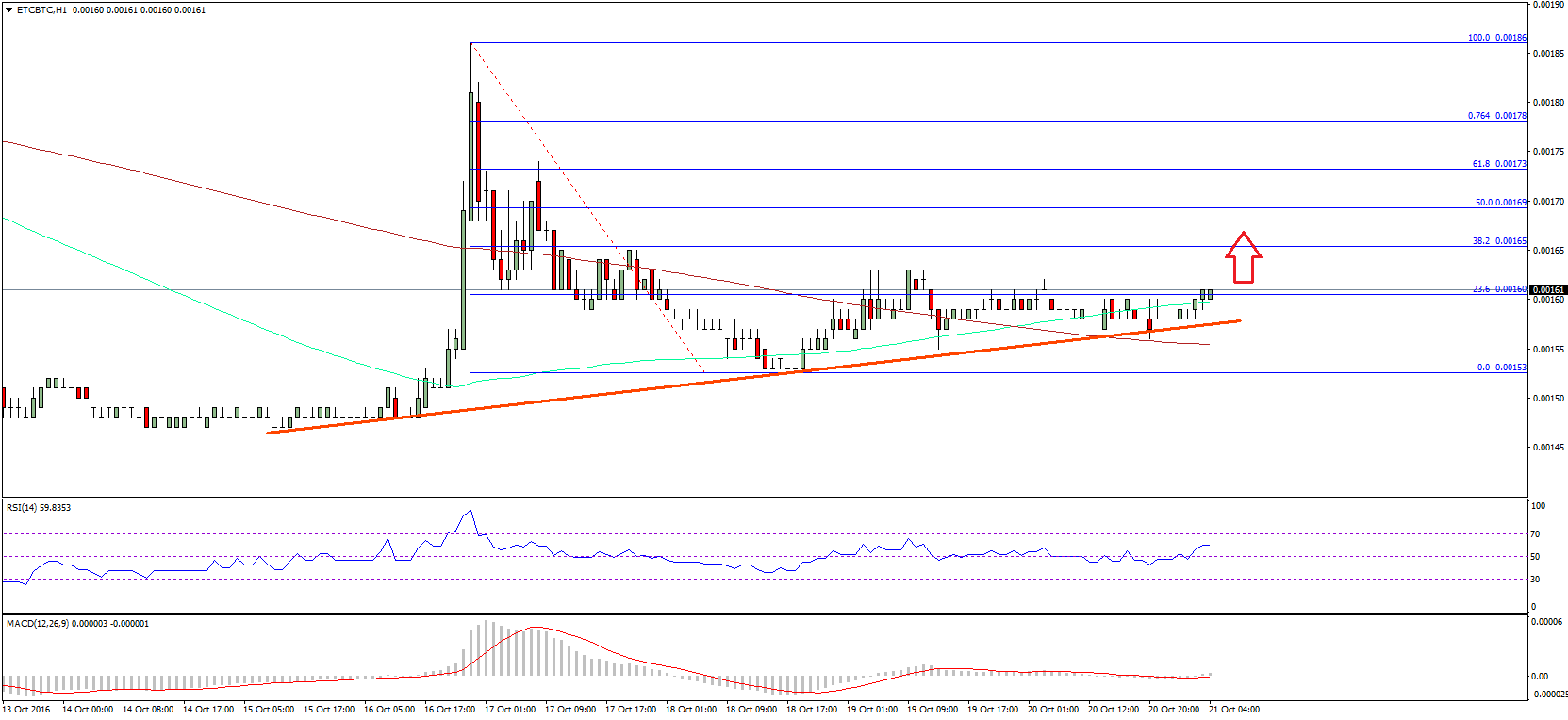
Task: Click the 0.00145 value on the price axis
Action: [x=1549, y=448]
